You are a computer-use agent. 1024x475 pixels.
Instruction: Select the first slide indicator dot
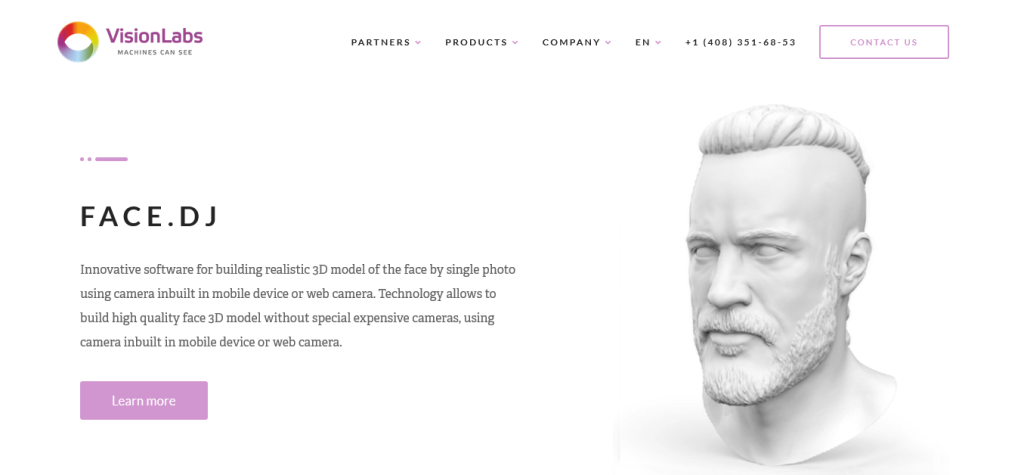click(82, 159)
